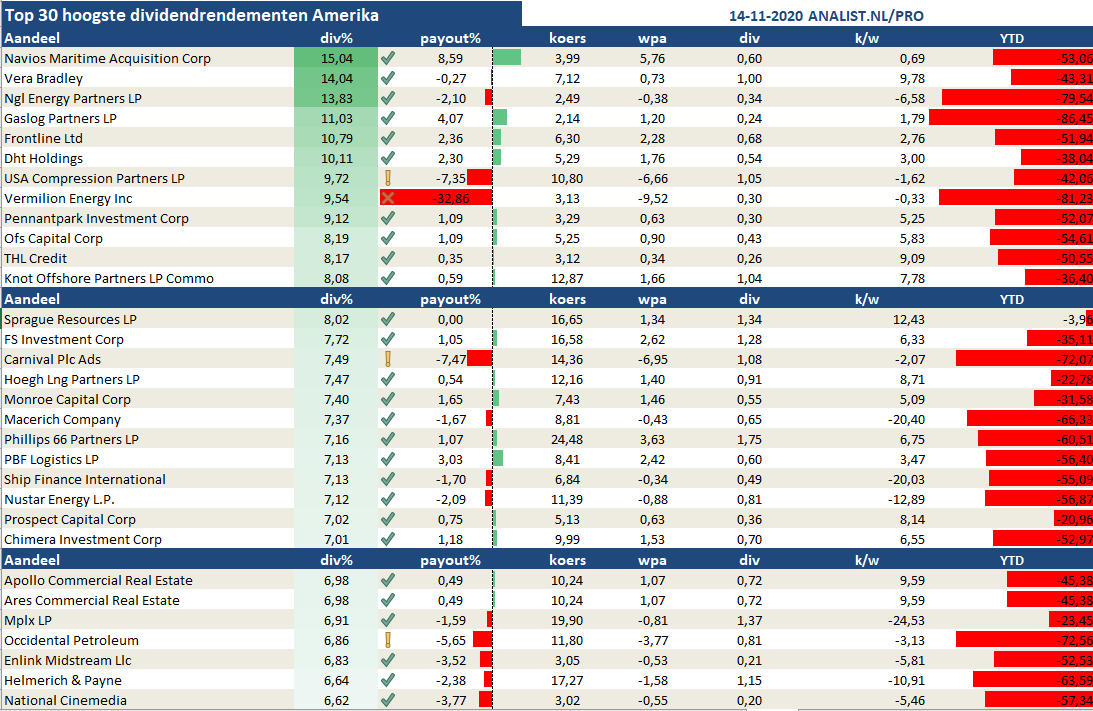1093x711 pixels.
Task: Click the koers value 17,27 for Helmerich & Payne
Action: click(x=567, y=680)
